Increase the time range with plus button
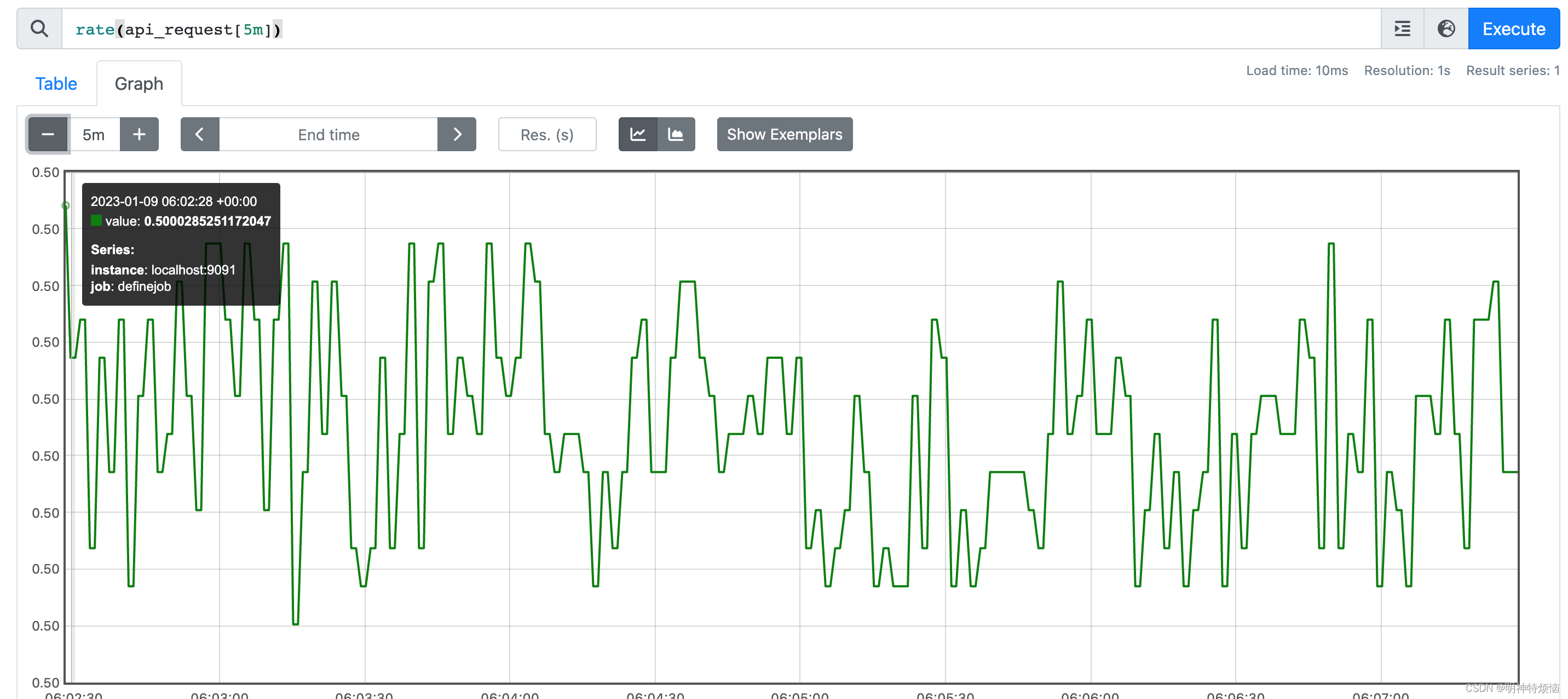1568x699 pixels. tap(140, 134)
